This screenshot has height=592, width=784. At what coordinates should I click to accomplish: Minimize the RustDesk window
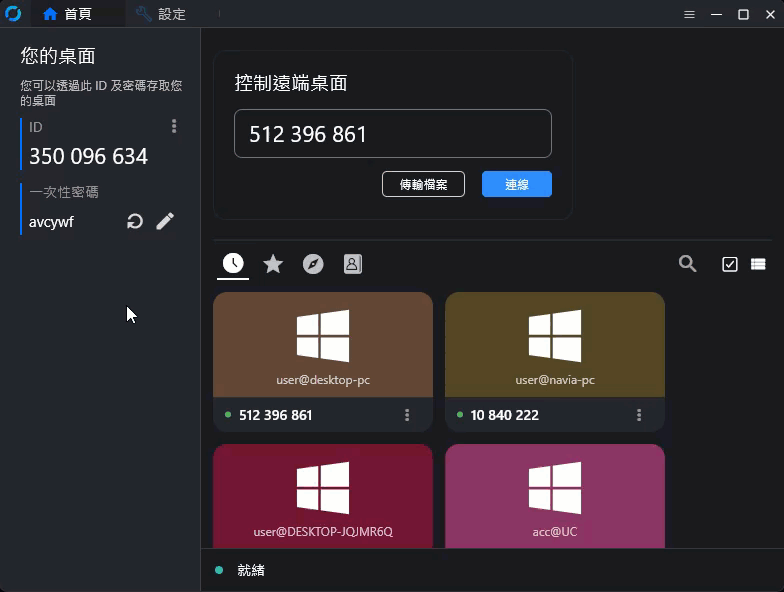[x=716, y=14]
